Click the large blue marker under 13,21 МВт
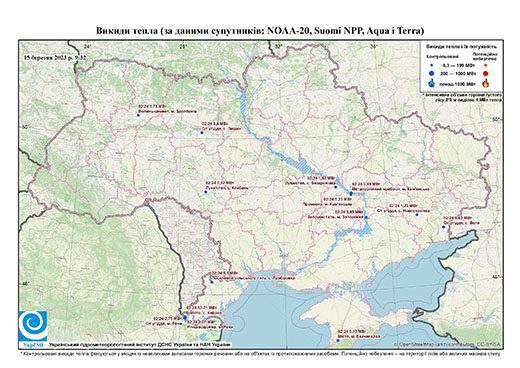This screenshot has height=368, width=520. [x=185, y=317]
